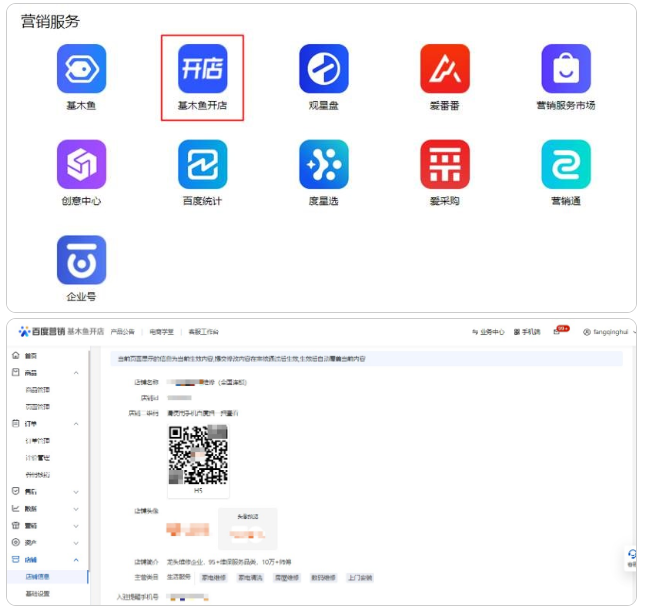Open the red 爱番番 app icon

(445, 69)
